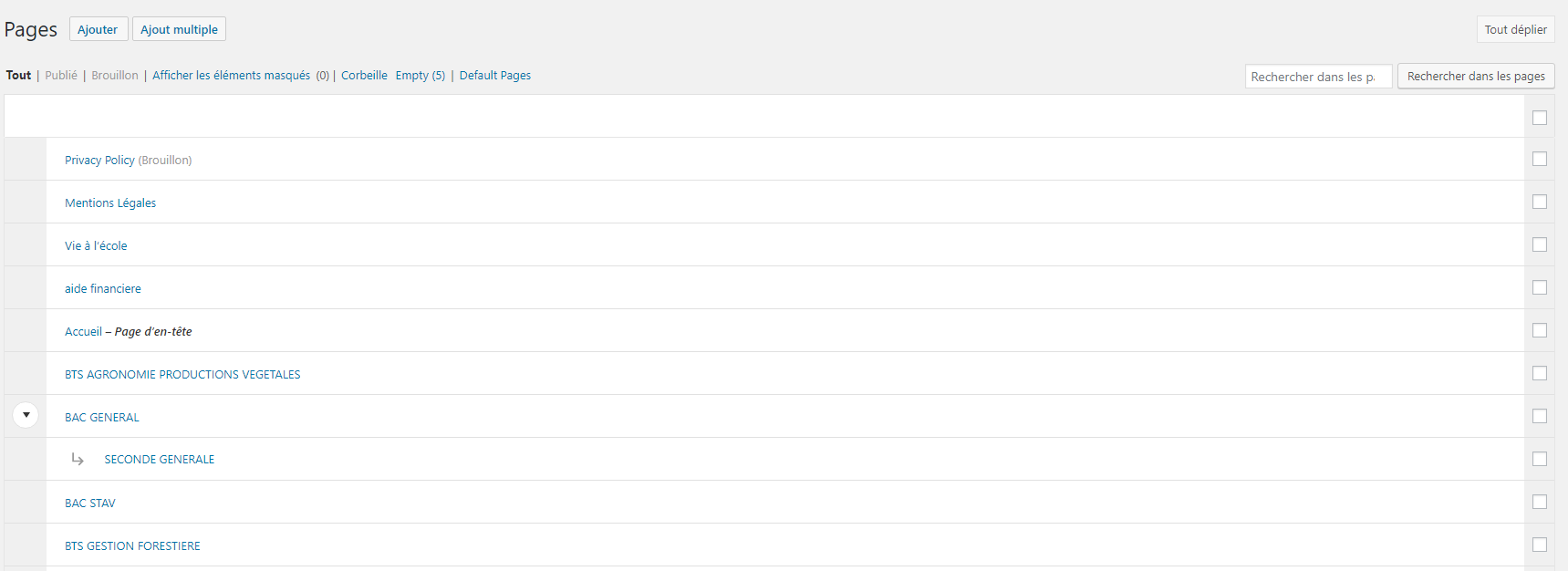The image size is (1568, 571).
Task: Toggle the select-all checkbox in header row
Action: pyautogui.click(x=1540, y=118)
